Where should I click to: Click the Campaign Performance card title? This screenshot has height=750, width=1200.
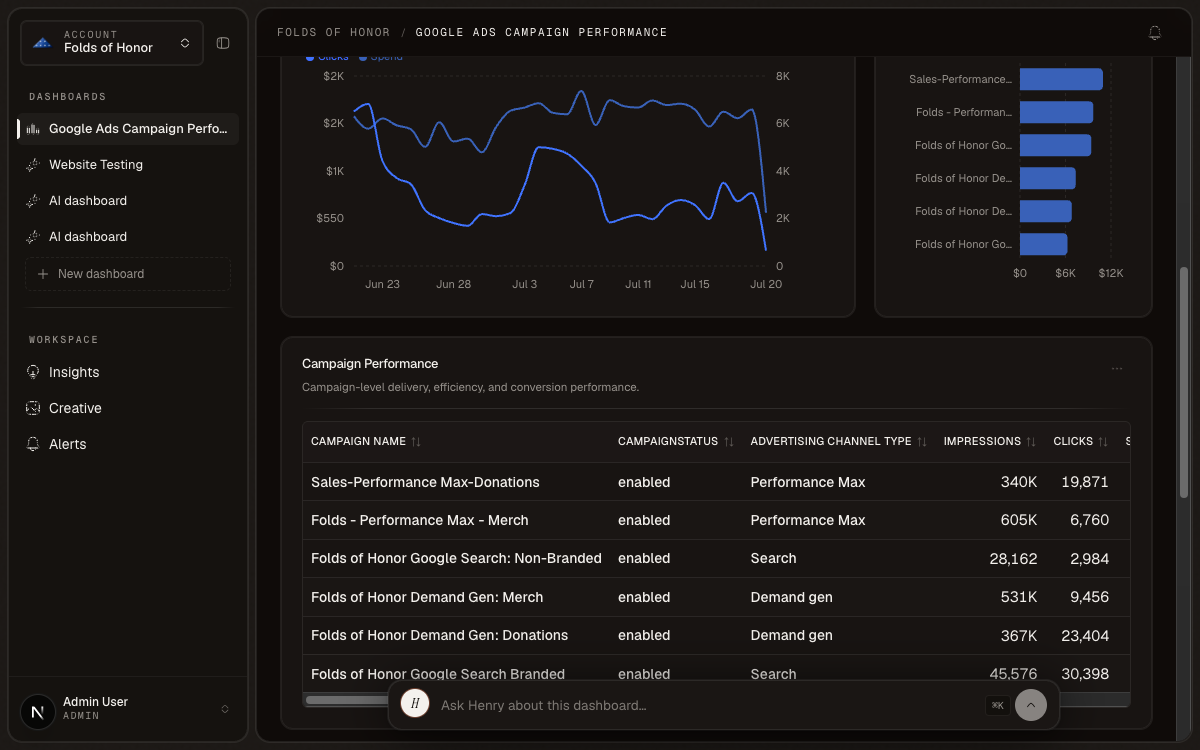click(370, 364)
